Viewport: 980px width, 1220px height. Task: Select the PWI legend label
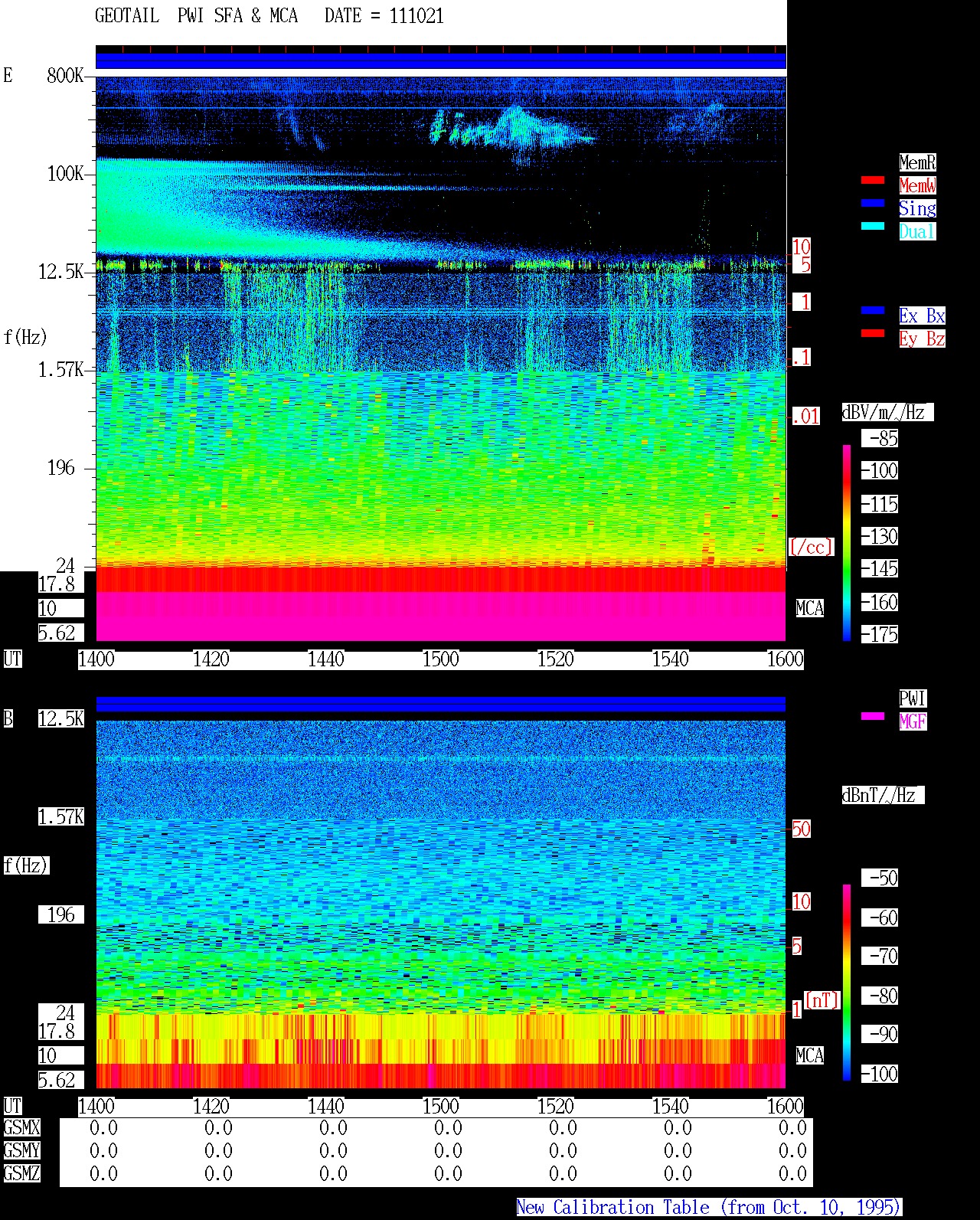tap(913, 698)
